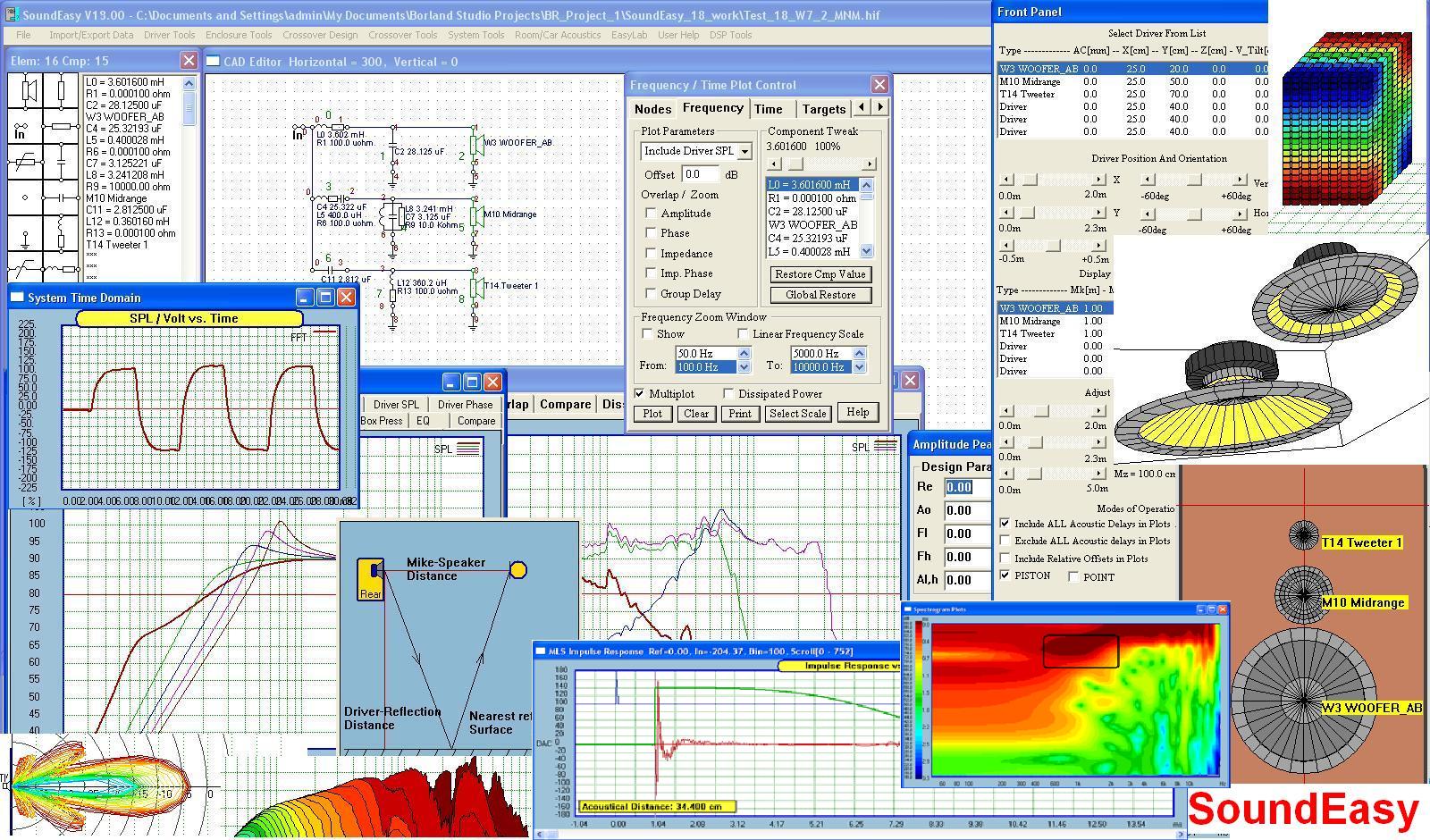Open the Room/Car Acoustics menu
The width and height of the screenshot is (1430, 840).
(x=558, y=35)
